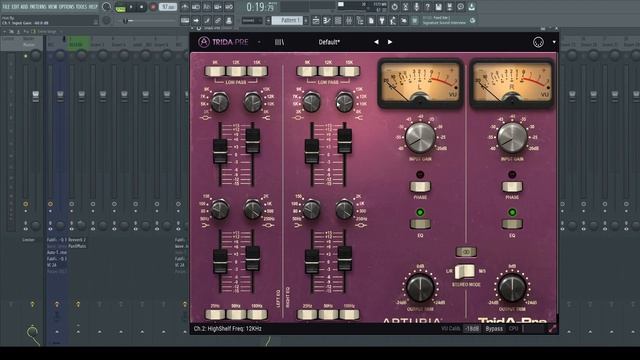Click the left channel VU meter

coord(420,84)
